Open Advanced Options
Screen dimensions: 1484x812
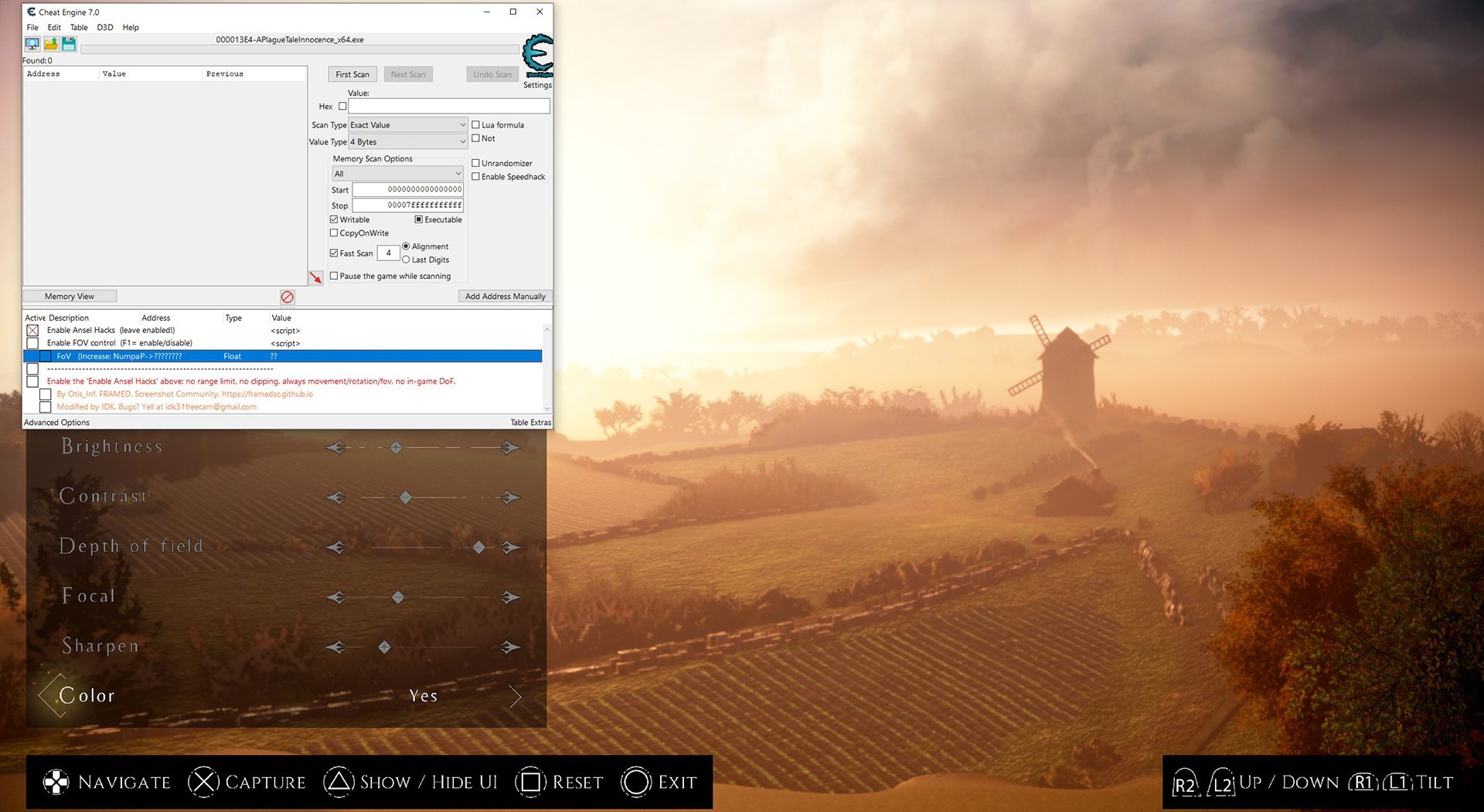(56, 423)
